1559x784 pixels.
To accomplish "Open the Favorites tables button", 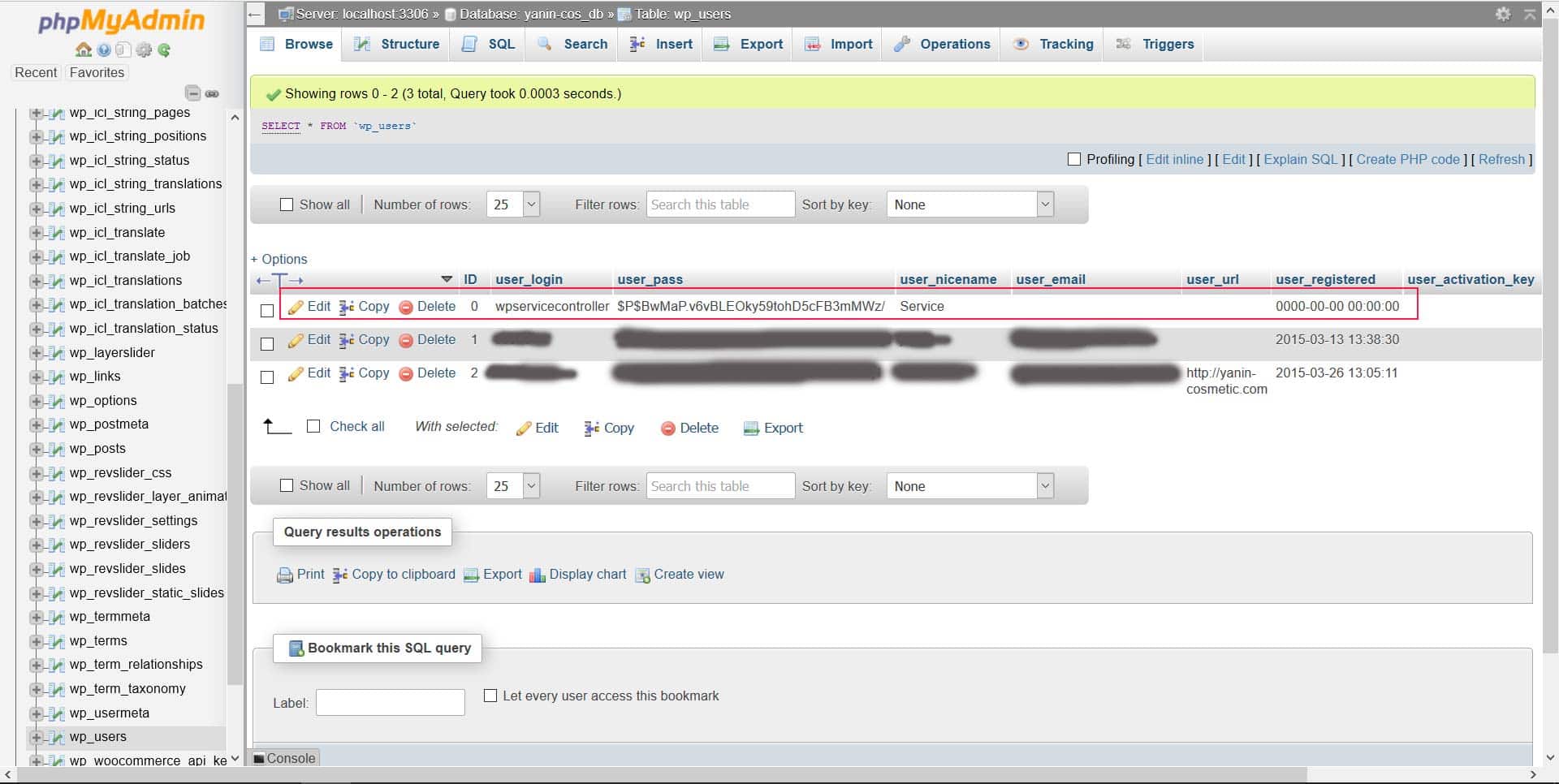I will (97, 72).
